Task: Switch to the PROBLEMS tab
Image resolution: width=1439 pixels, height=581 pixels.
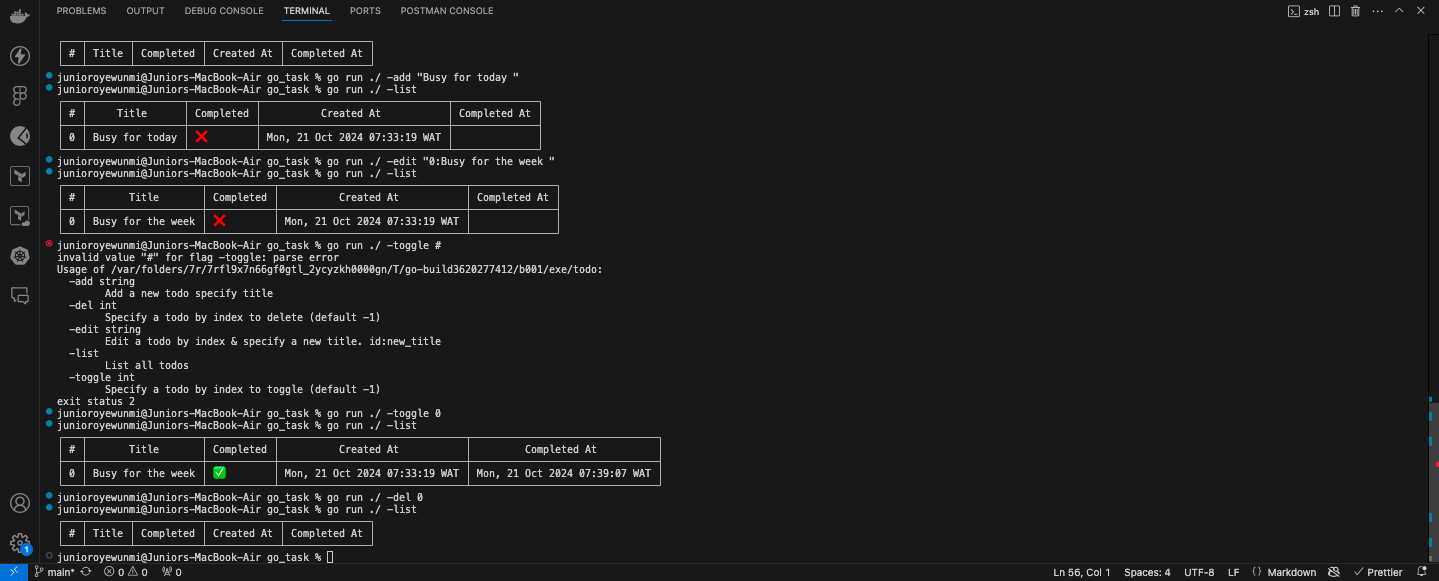Action: [x=81, y=11]
